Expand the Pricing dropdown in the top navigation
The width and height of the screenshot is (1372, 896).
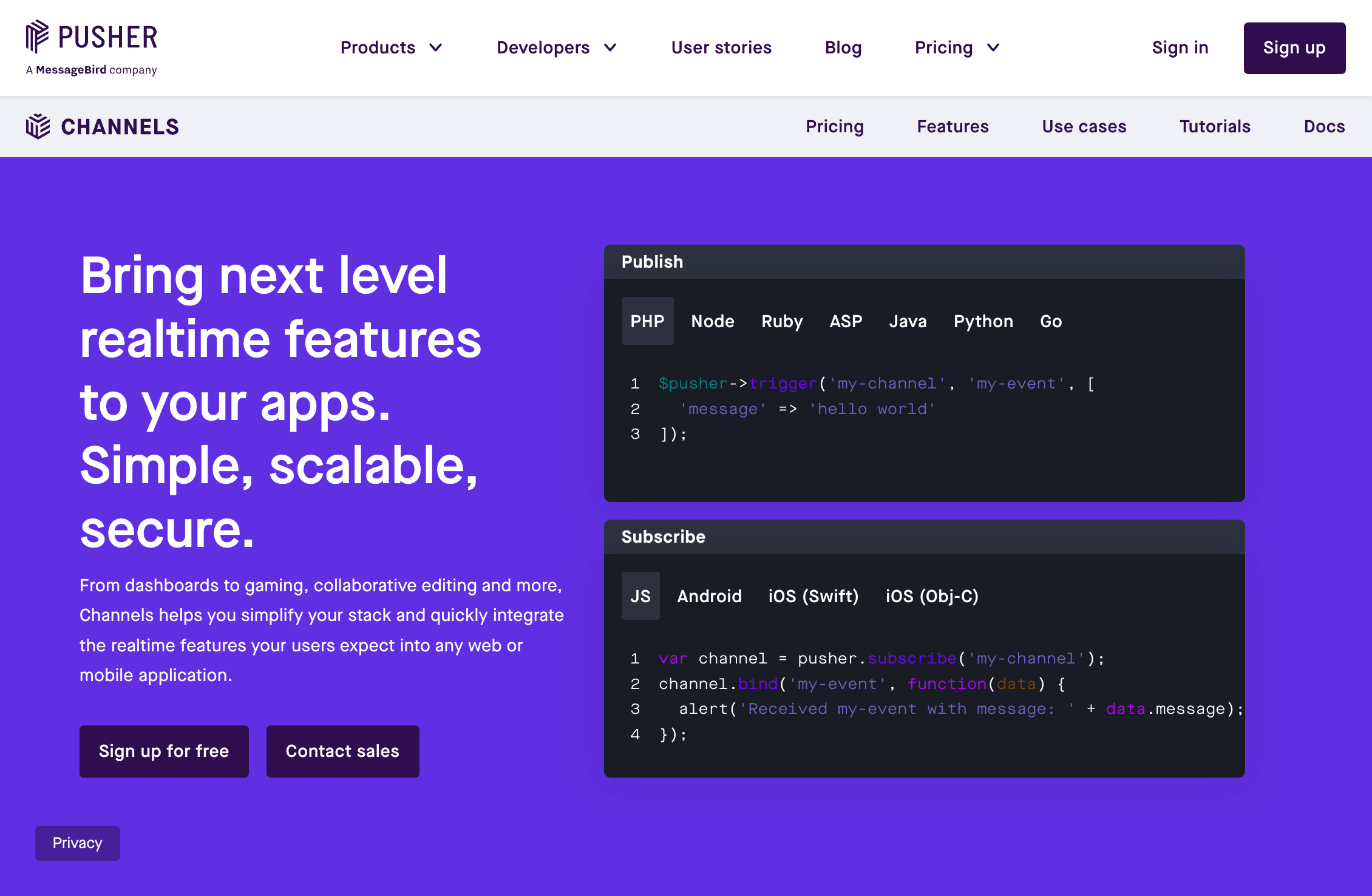pos(956,47)
